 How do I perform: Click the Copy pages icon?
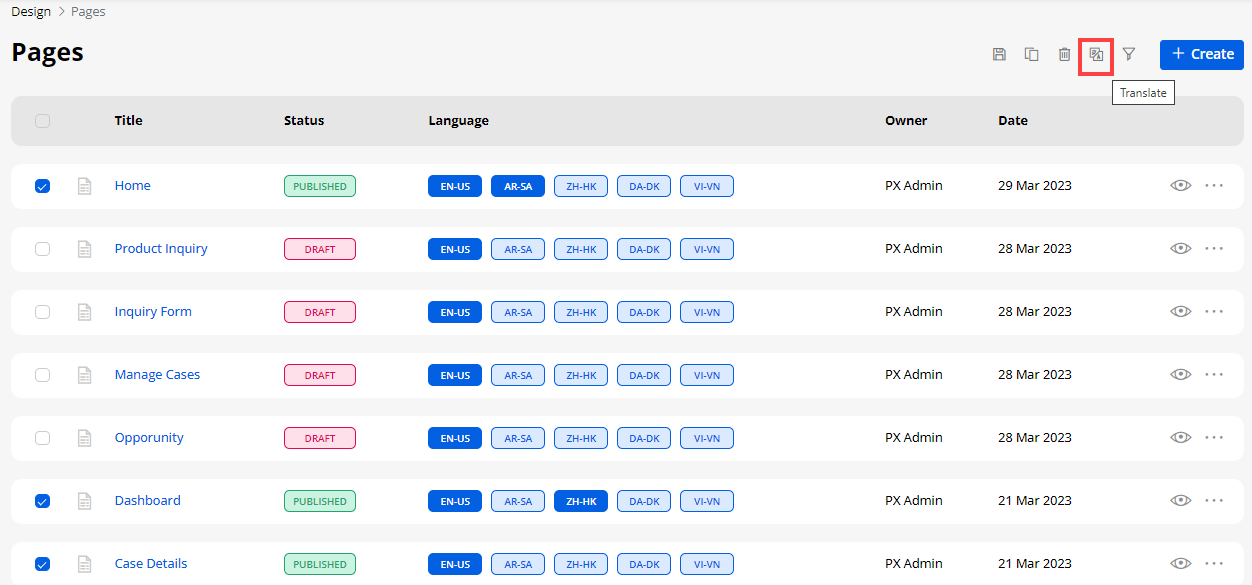1031,54
